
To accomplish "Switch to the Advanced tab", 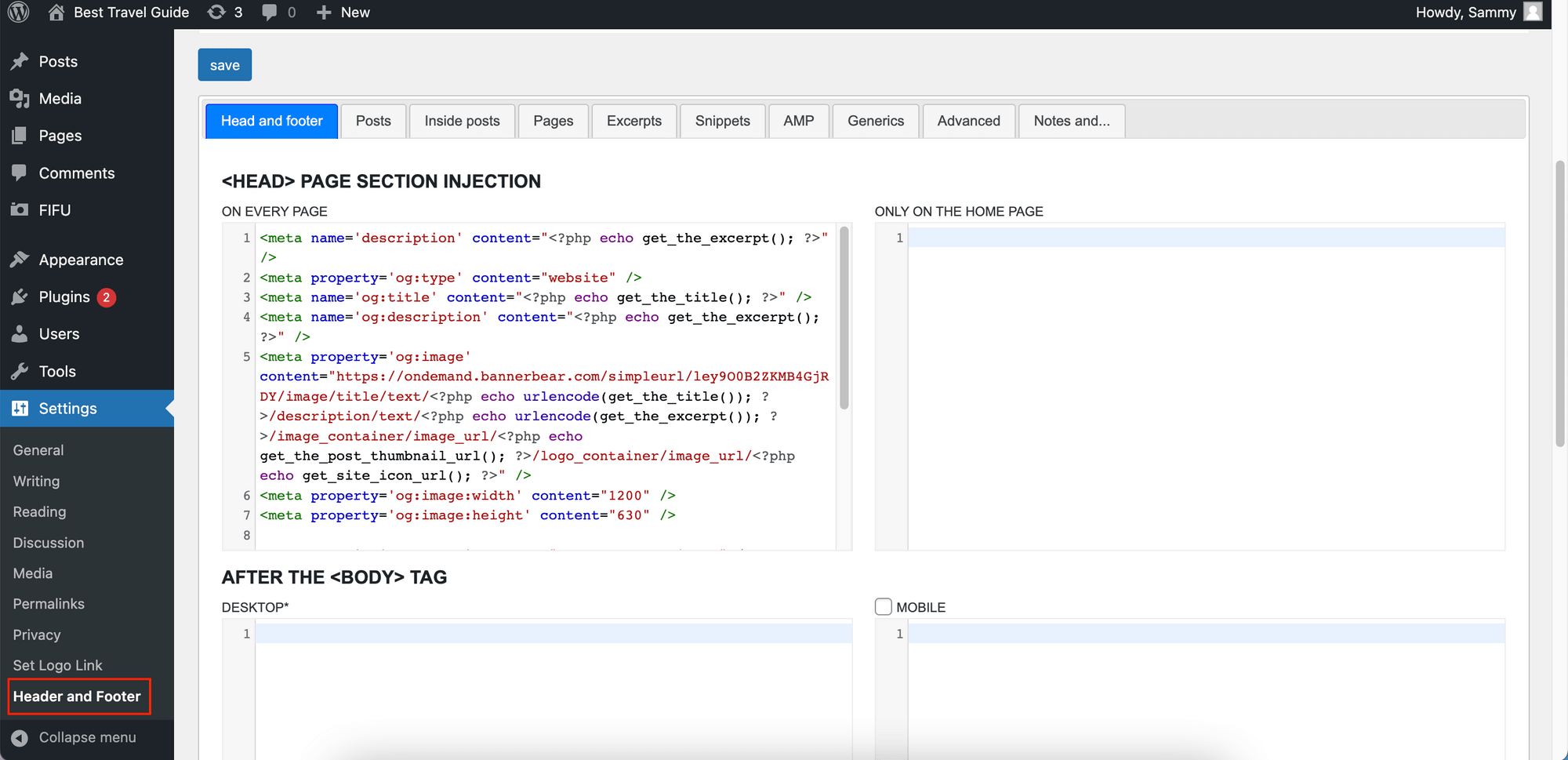I will click(x=969, y=121).
